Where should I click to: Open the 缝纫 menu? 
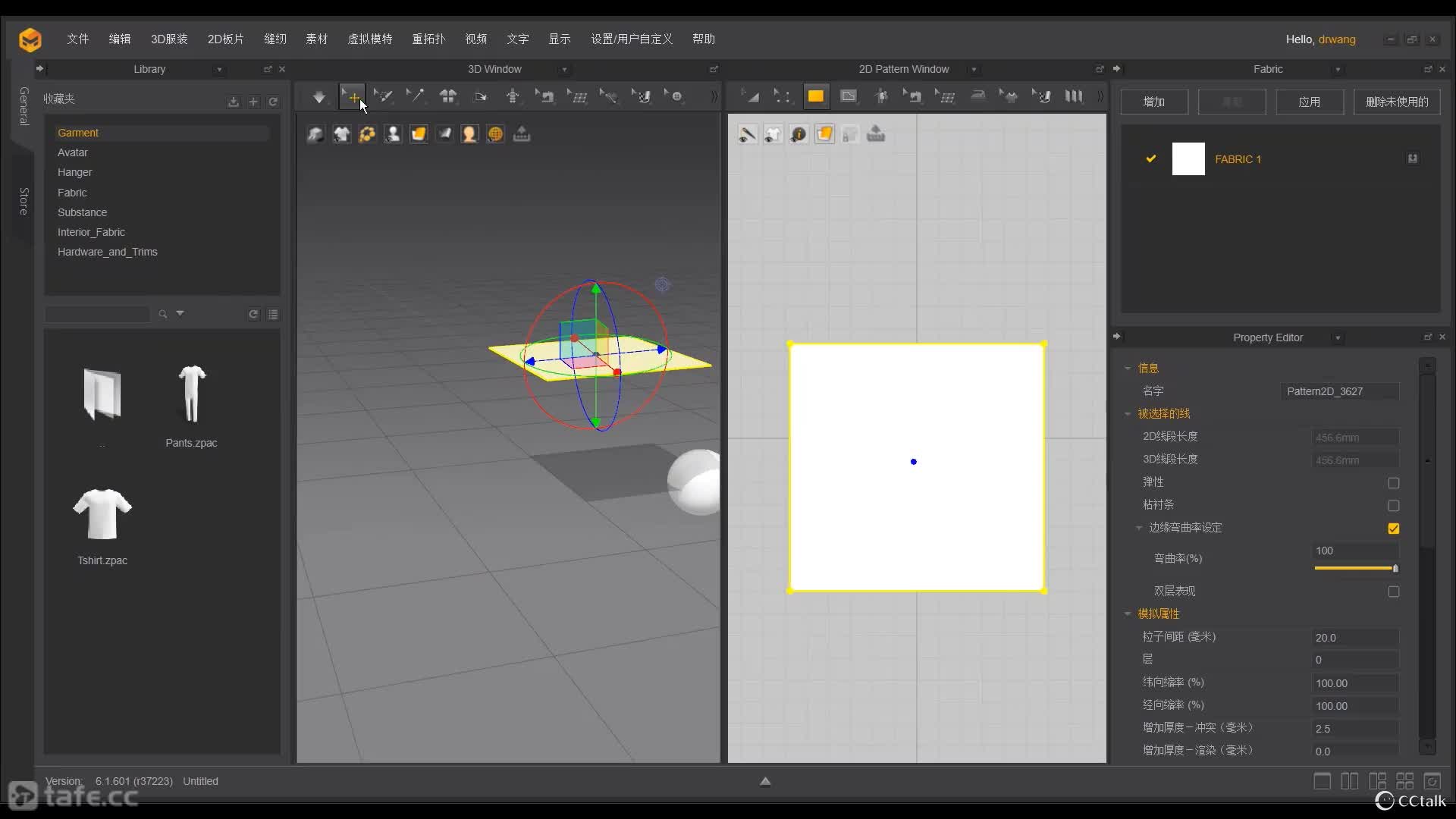click(x=275, y=39)
